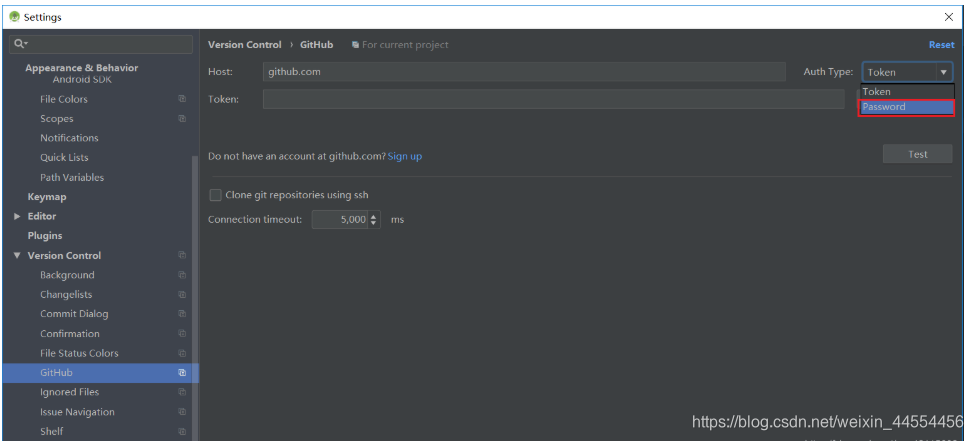Choose Token from Auth Type list

[x=907, y=92]
